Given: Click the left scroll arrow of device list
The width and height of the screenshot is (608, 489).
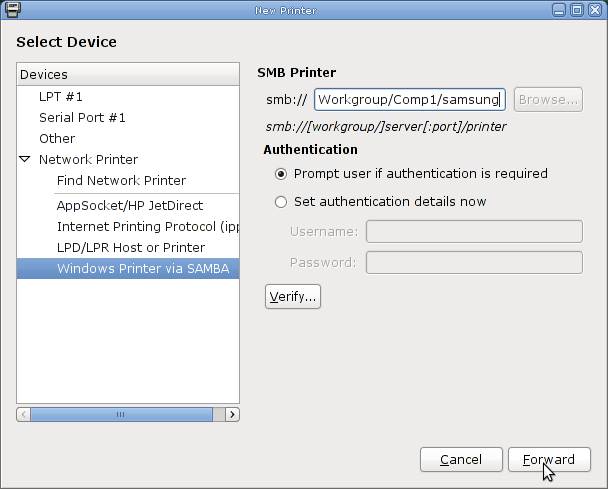Looking at the screenshot, I should [24, 415].
